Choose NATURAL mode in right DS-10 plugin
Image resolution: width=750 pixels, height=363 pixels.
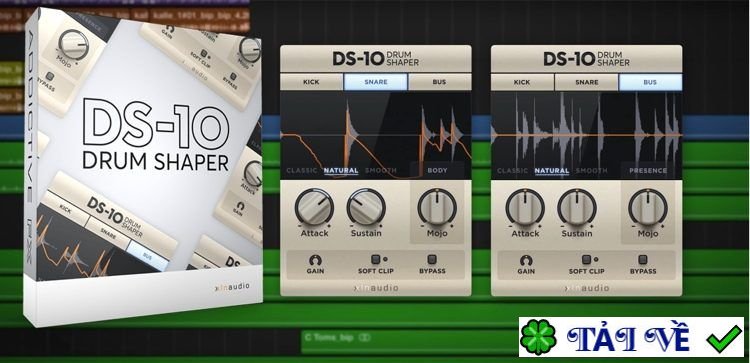coord(552,170)
